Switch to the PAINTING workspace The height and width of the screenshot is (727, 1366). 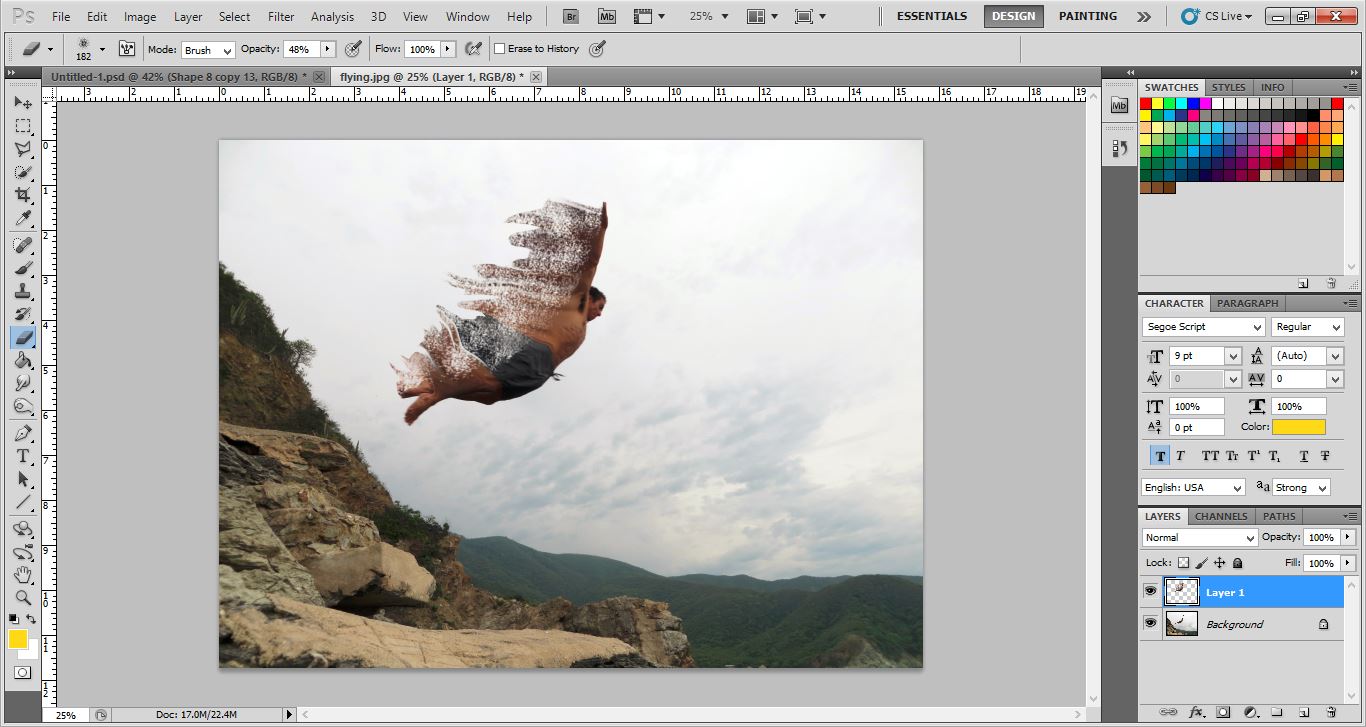pyautogui.click(x=1088, y=16)
